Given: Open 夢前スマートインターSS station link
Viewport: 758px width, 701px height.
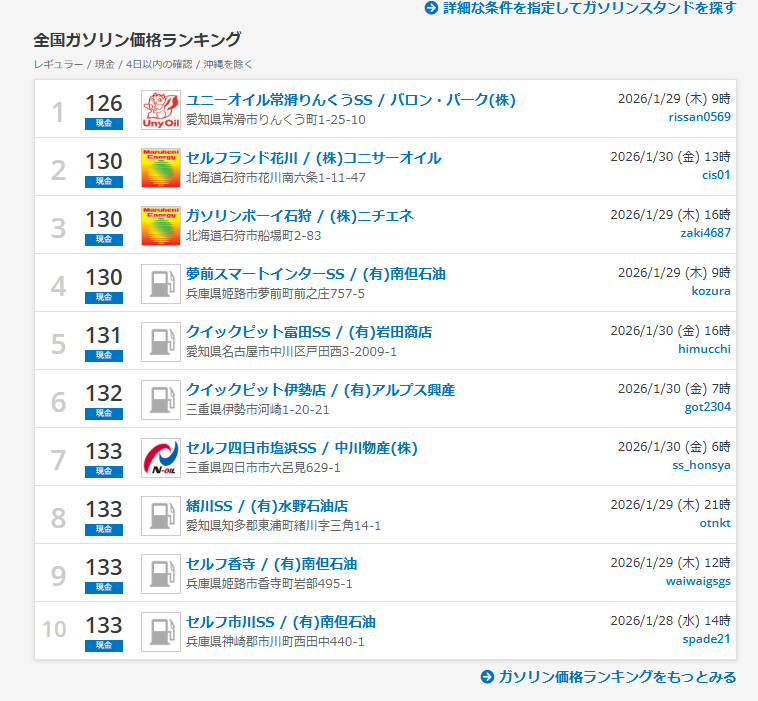Looking at the screenshot, I should 316,274.
